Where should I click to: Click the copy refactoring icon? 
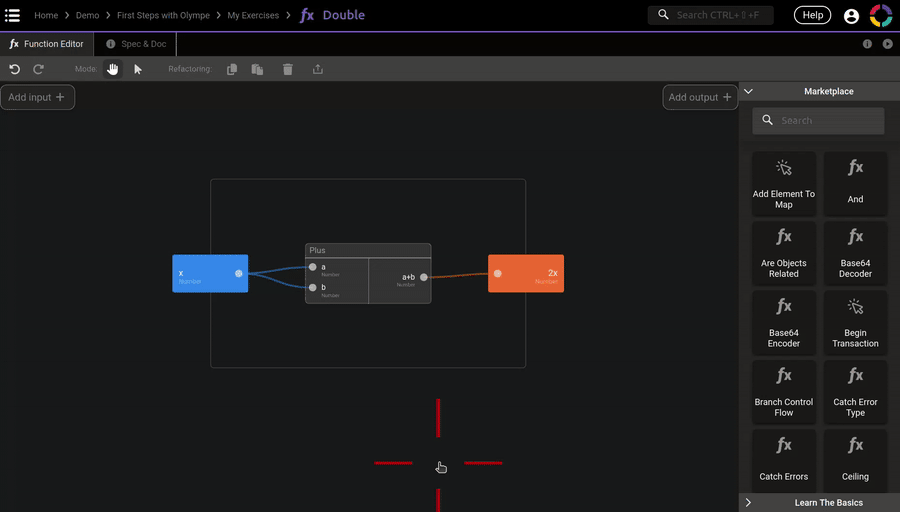coord(232,69)
